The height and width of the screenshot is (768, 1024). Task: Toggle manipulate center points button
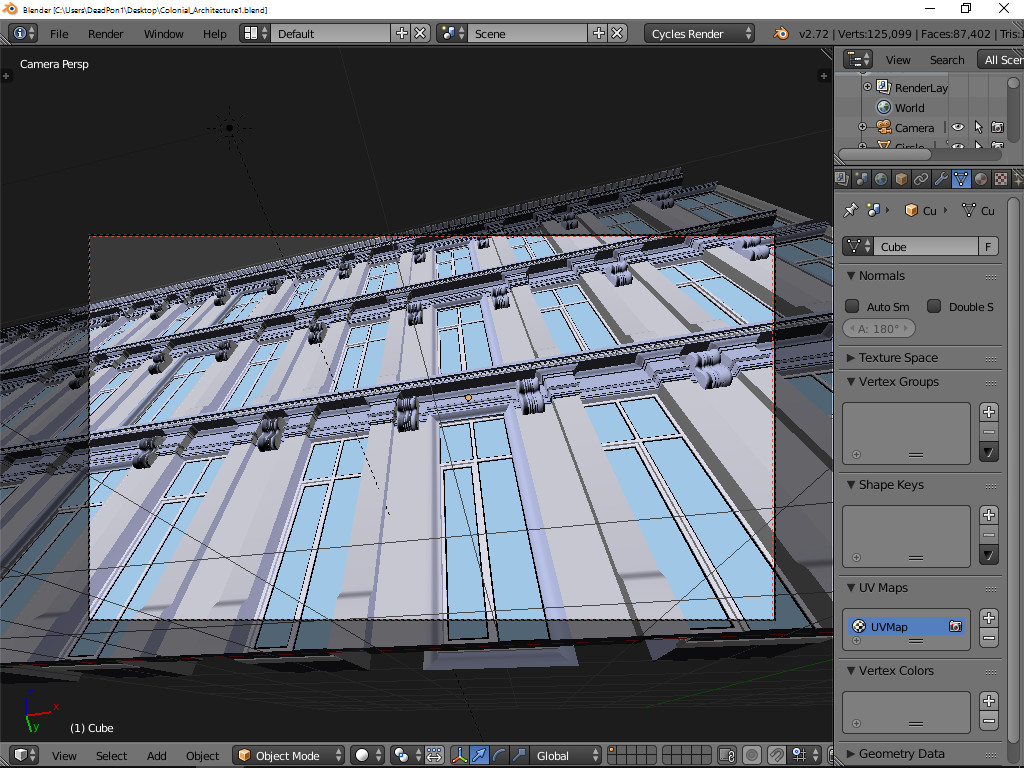[434, 755]
